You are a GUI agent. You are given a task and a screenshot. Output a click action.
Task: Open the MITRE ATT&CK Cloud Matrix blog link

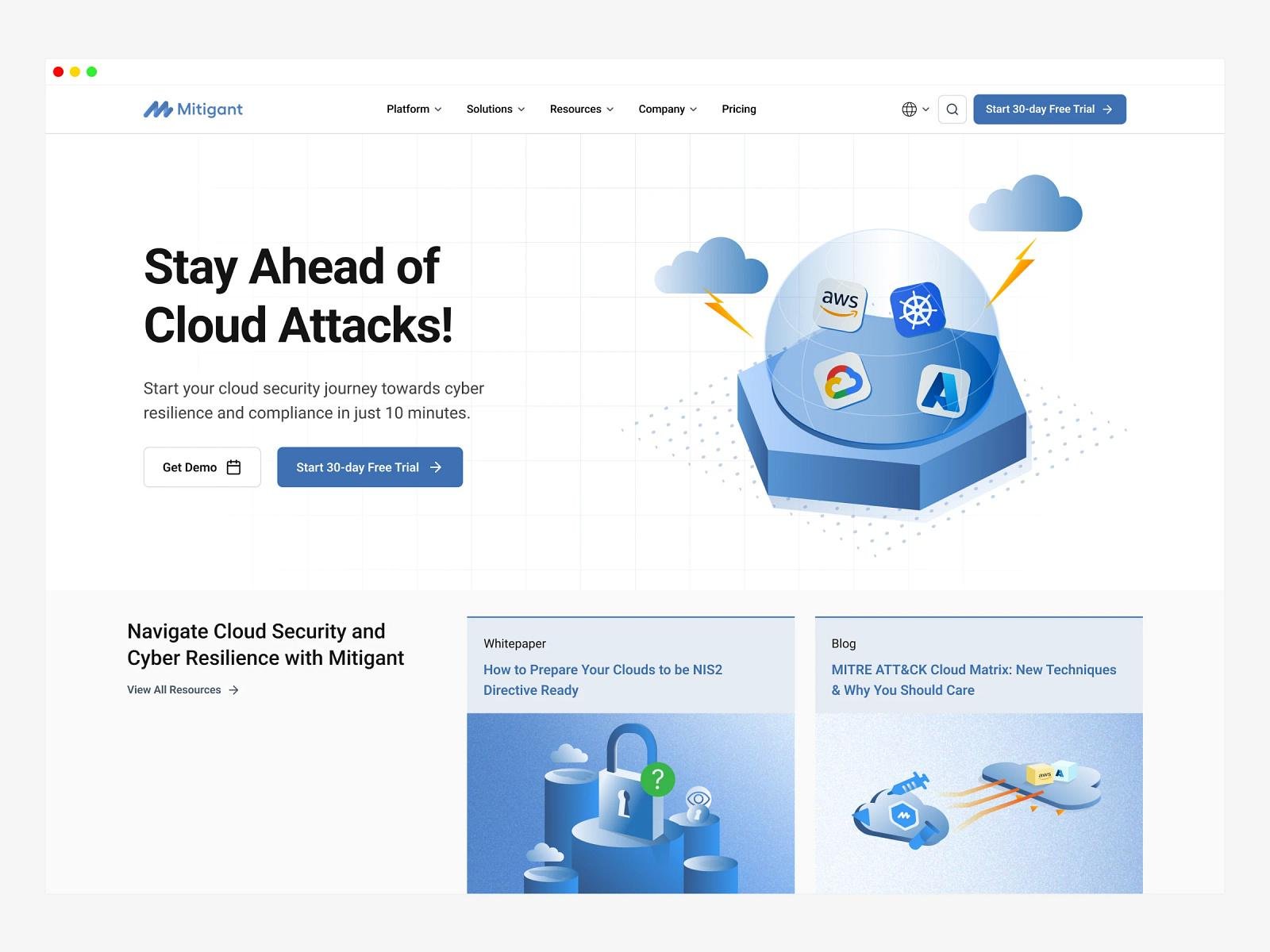pyautogui.click(x=974, y=680)
